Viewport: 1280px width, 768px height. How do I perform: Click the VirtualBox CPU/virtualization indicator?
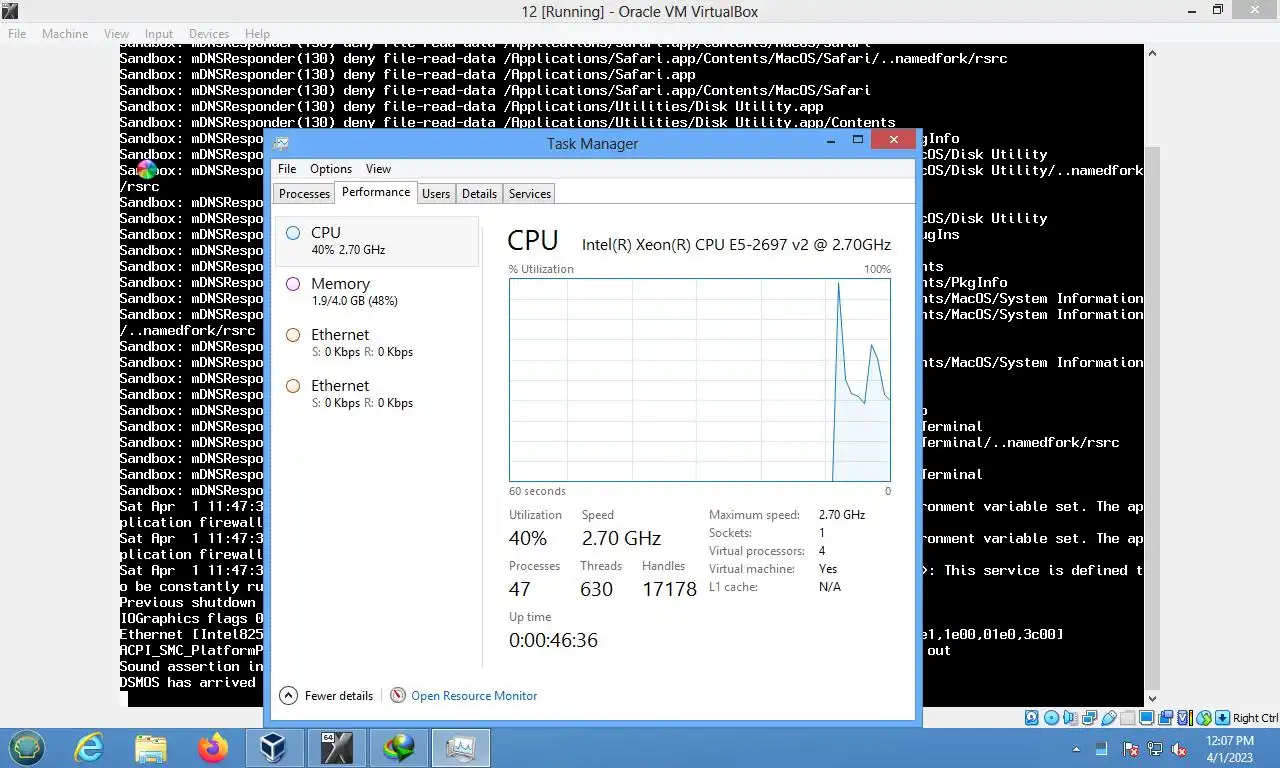pos(1185,718)
